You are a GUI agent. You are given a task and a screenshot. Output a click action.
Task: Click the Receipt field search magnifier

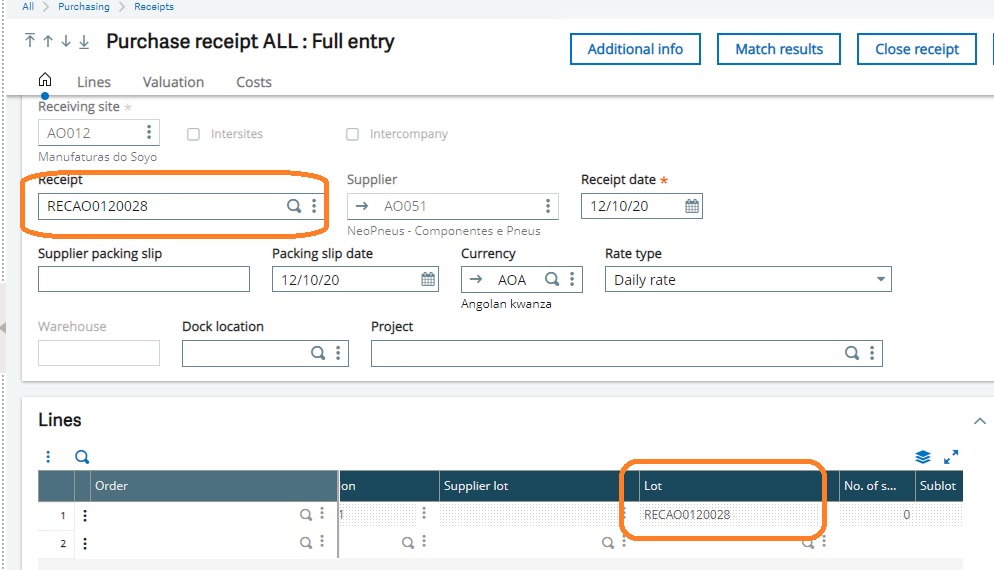[x=294, y=206]
